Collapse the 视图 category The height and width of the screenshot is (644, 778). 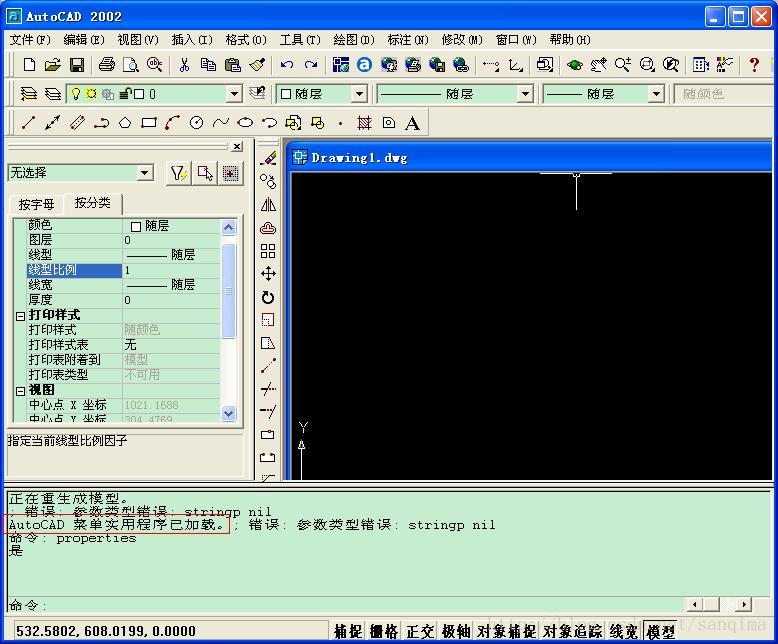pos(20,391)
